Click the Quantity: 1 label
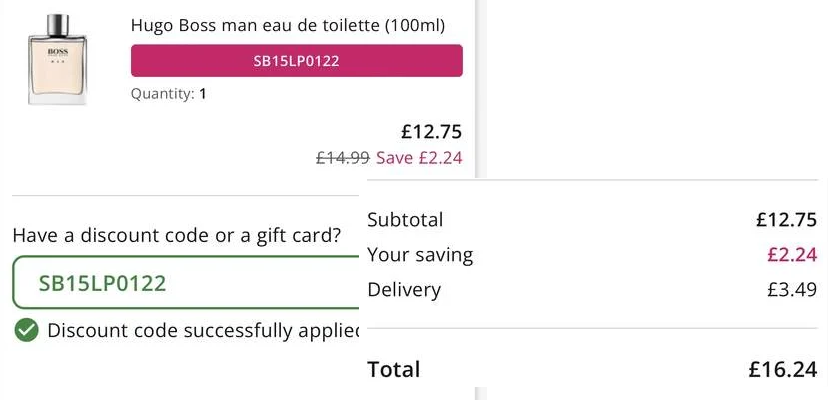The width and height of the screenshot is (828, 400). coord(168,94)
